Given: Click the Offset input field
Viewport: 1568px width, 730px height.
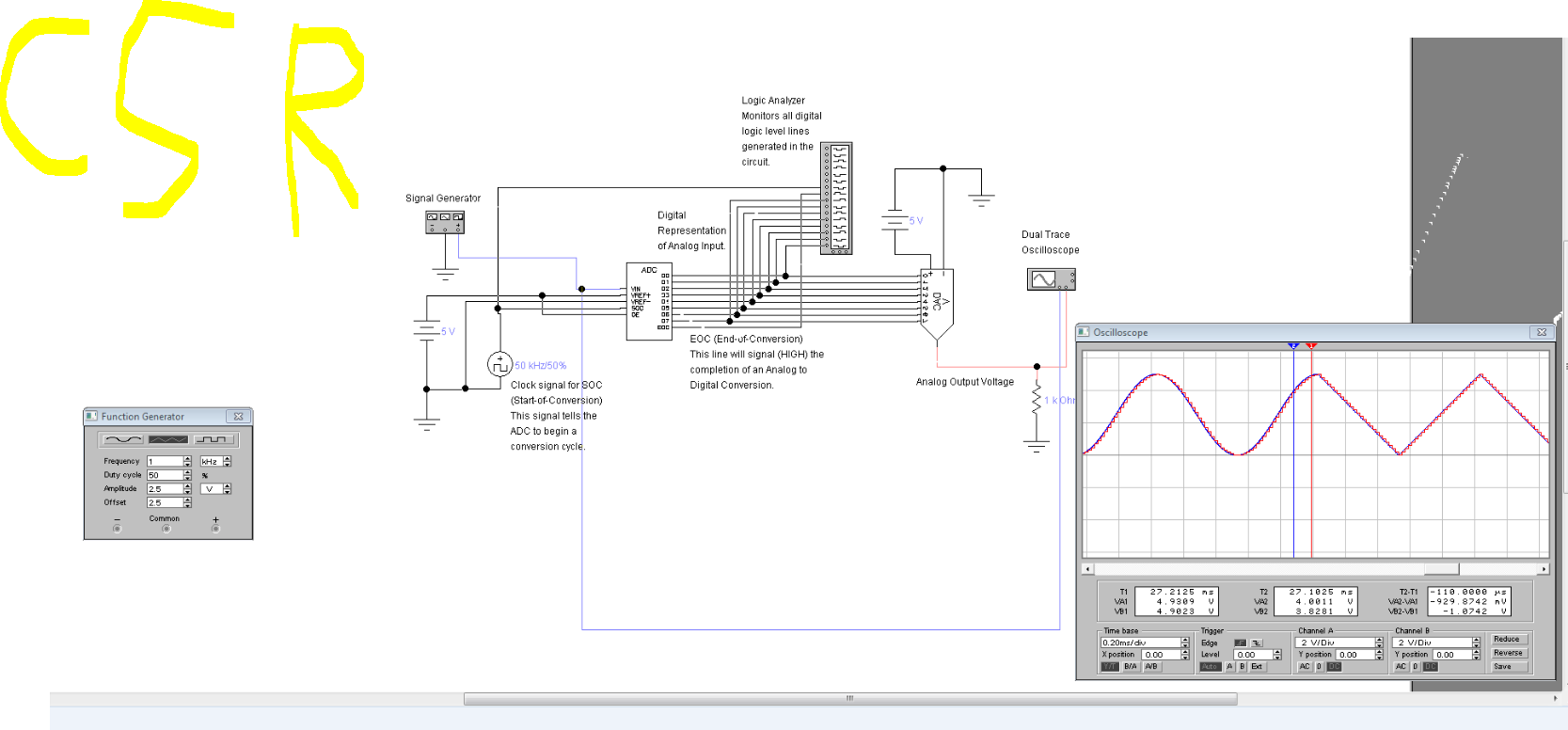Looking at the screenshot, I should tap(165, 502).
